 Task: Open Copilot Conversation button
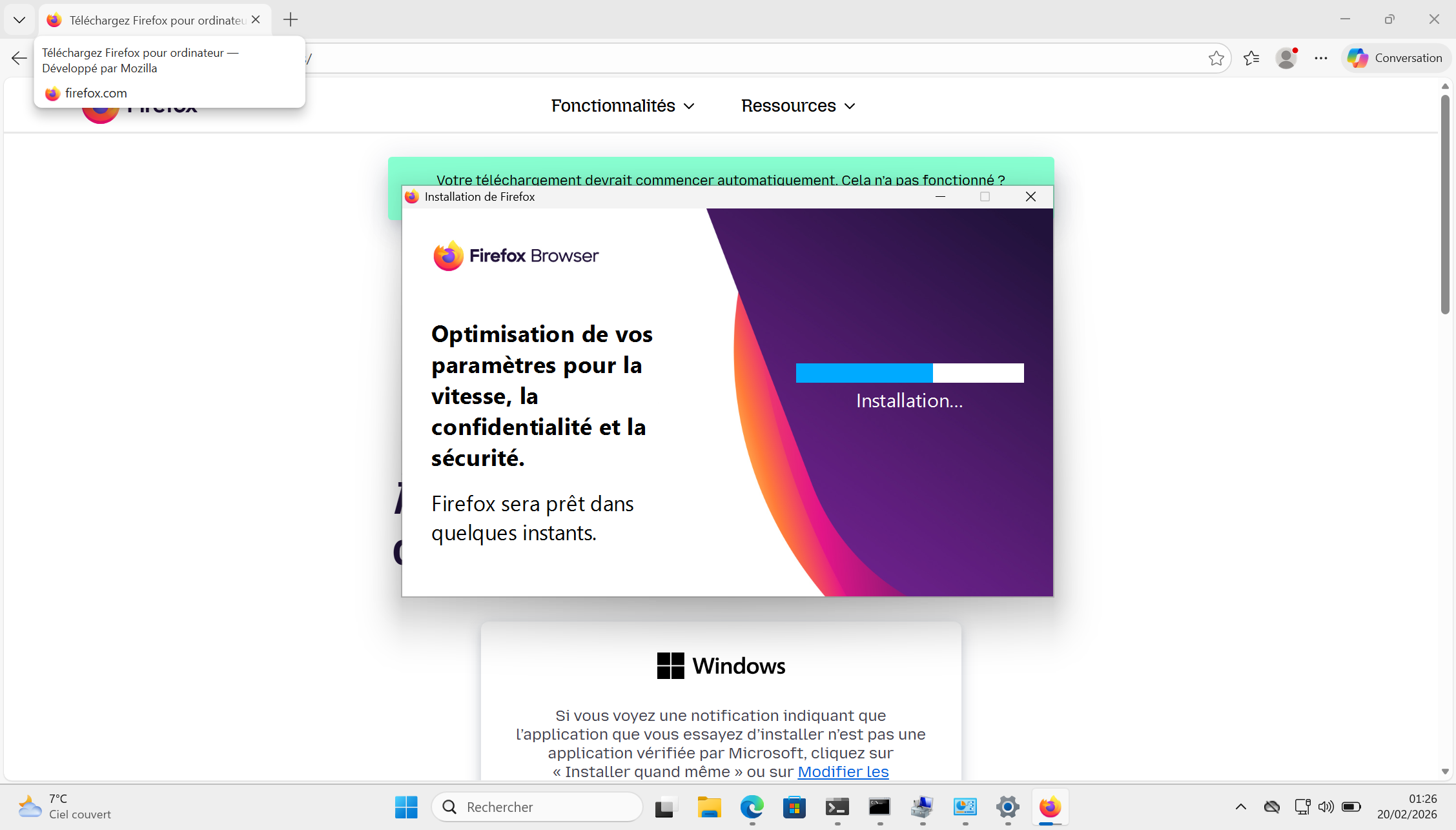pyautogui.click(x=1396, y=58)
